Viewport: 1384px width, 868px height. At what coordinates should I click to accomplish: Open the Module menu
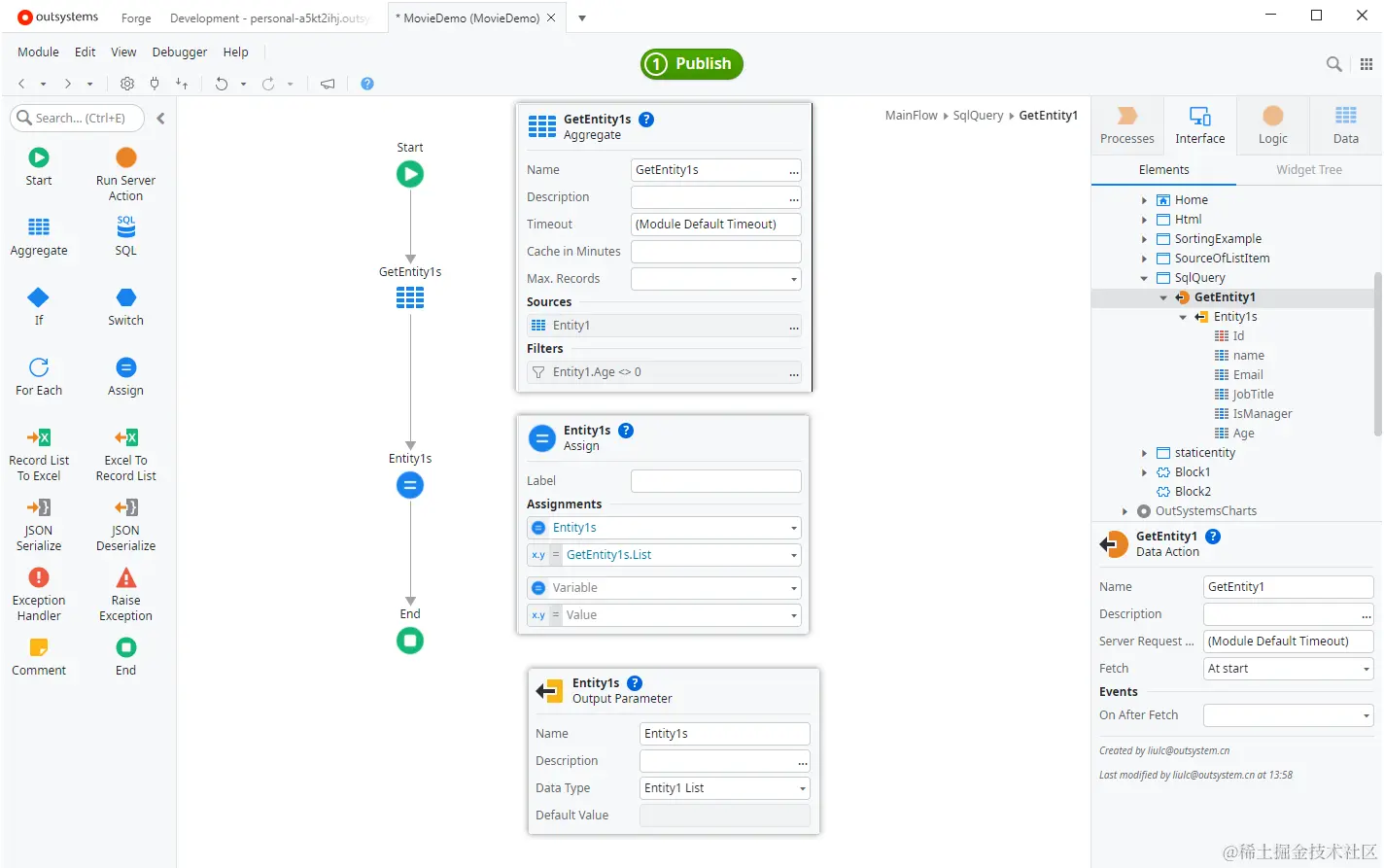point(38,52)
